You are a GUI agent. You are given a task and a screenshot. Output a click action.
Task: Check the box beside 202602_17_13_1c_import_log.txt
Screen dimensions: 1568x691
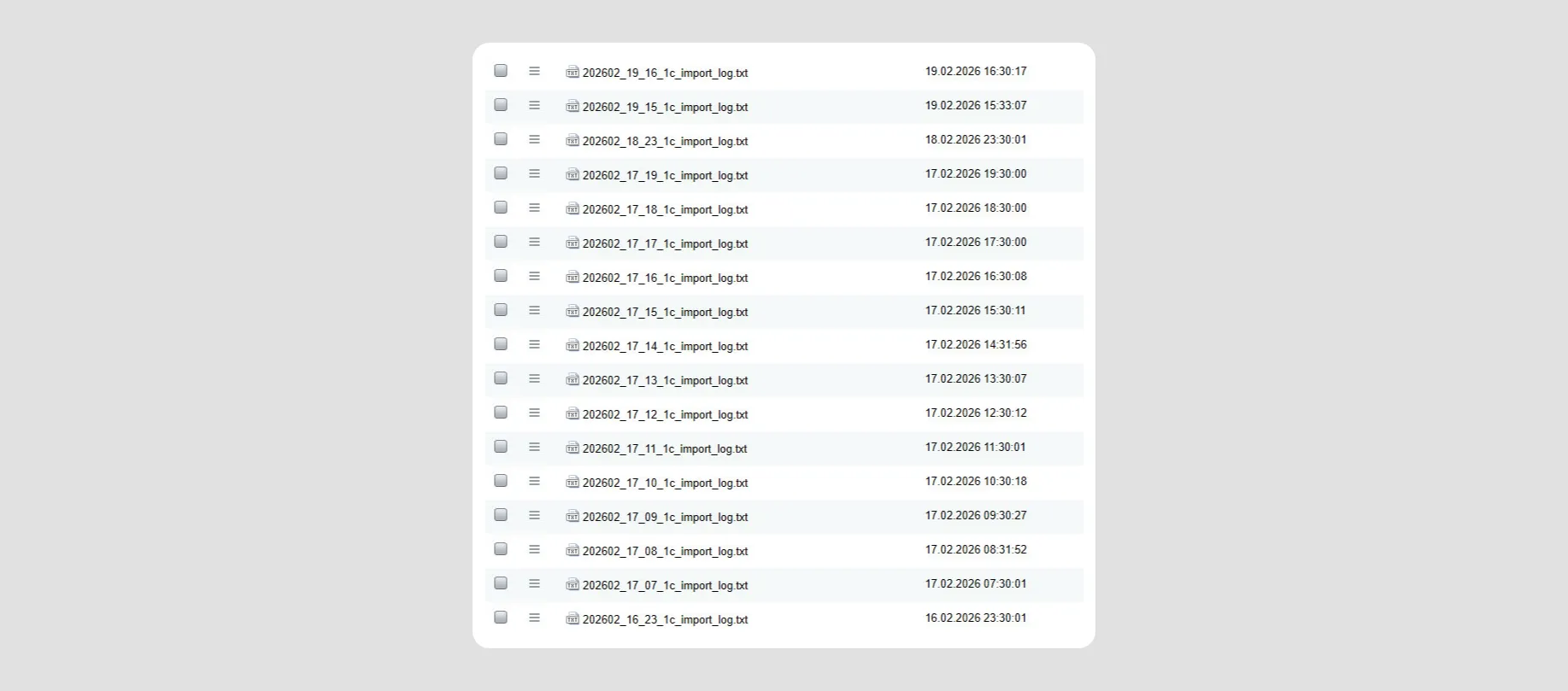[x=501, y=378]
